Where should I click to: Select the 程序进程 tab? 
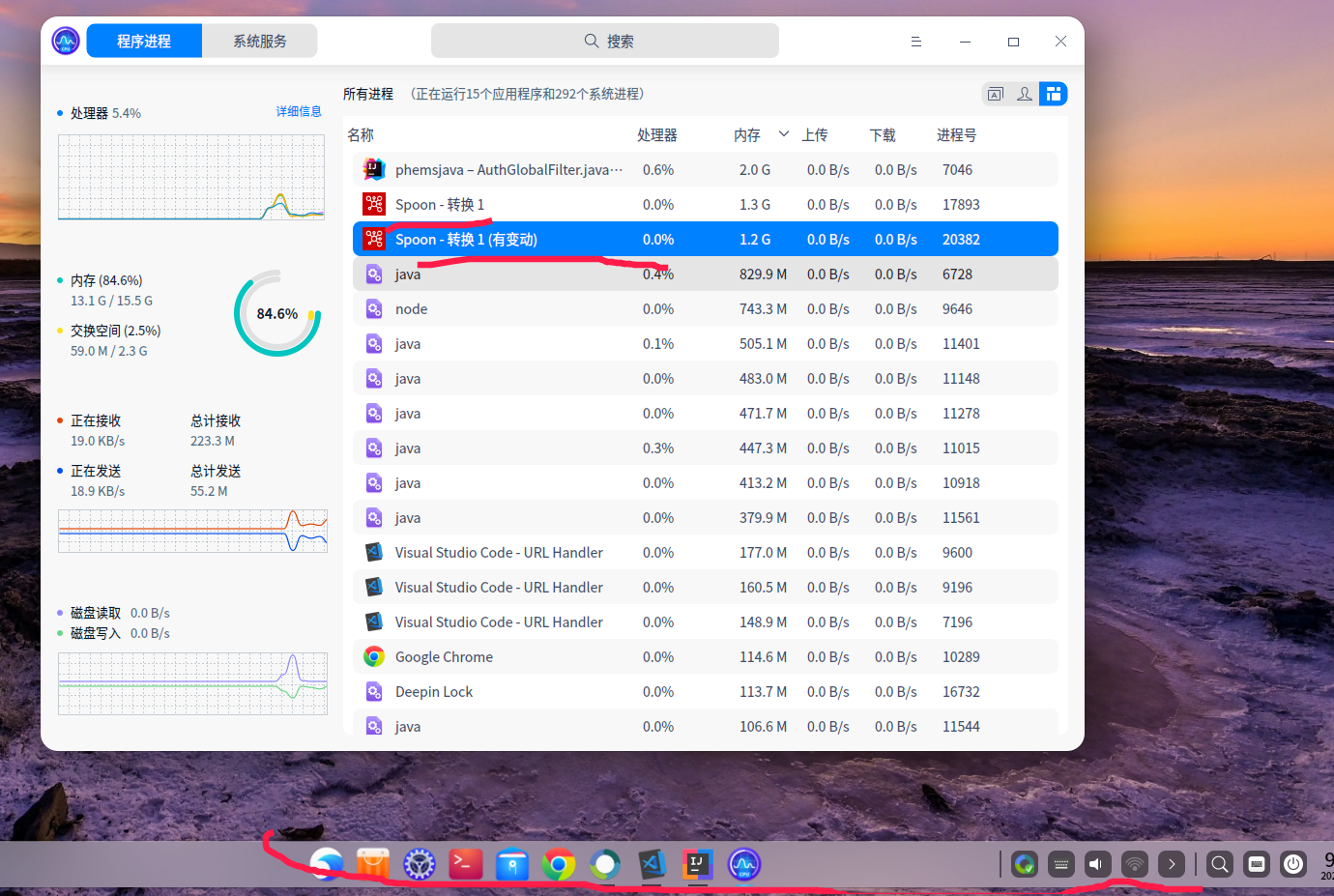(x=143, y=41)
